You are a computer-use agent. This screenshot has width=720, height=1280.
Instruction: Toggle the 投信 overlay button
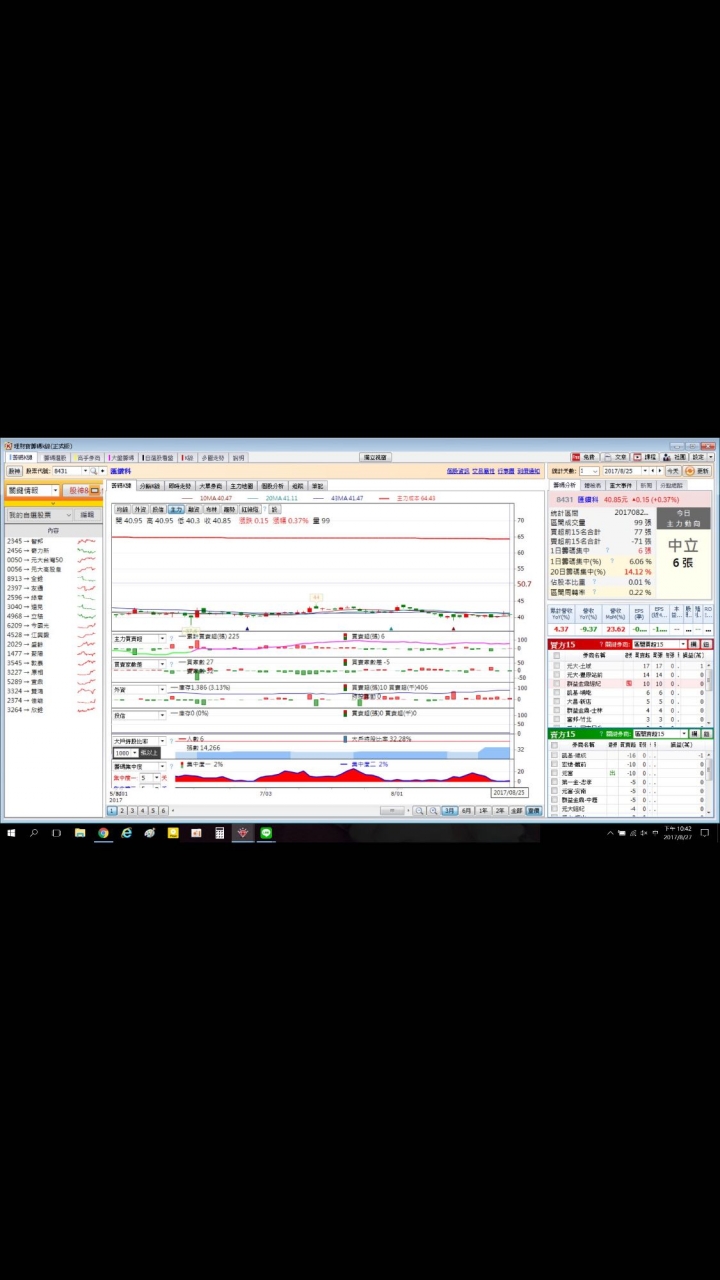pos(157,509)
